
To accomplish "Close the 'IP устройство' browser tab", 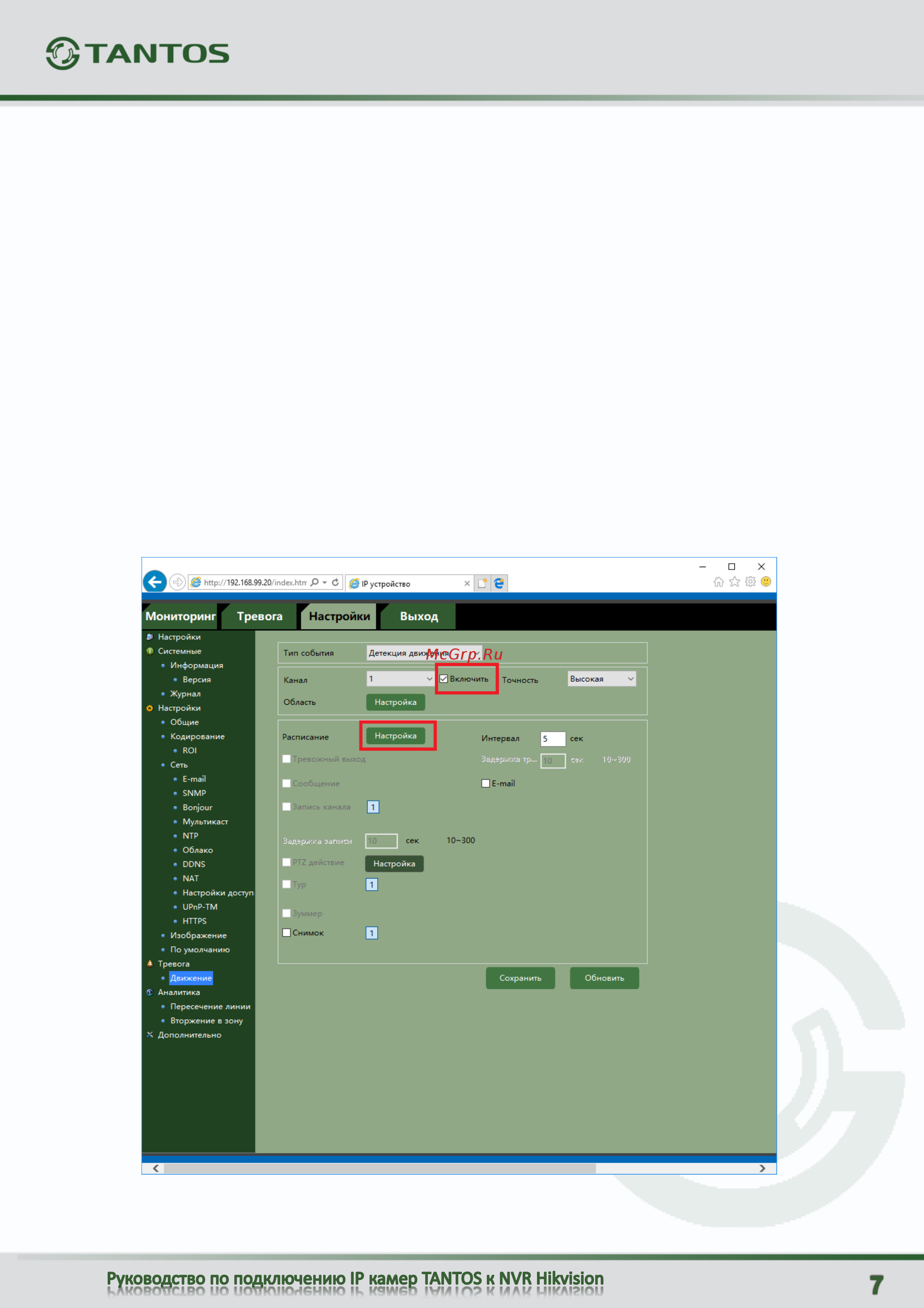I will (467, 583).
